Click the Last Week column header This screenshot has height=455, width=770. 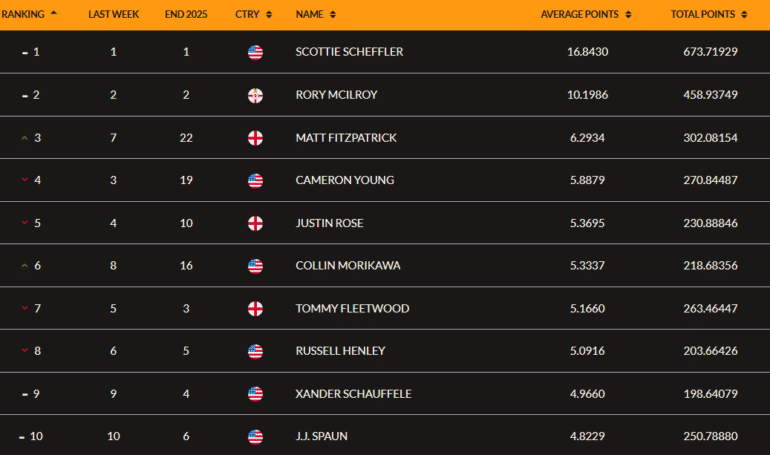(x=113, y=15)
